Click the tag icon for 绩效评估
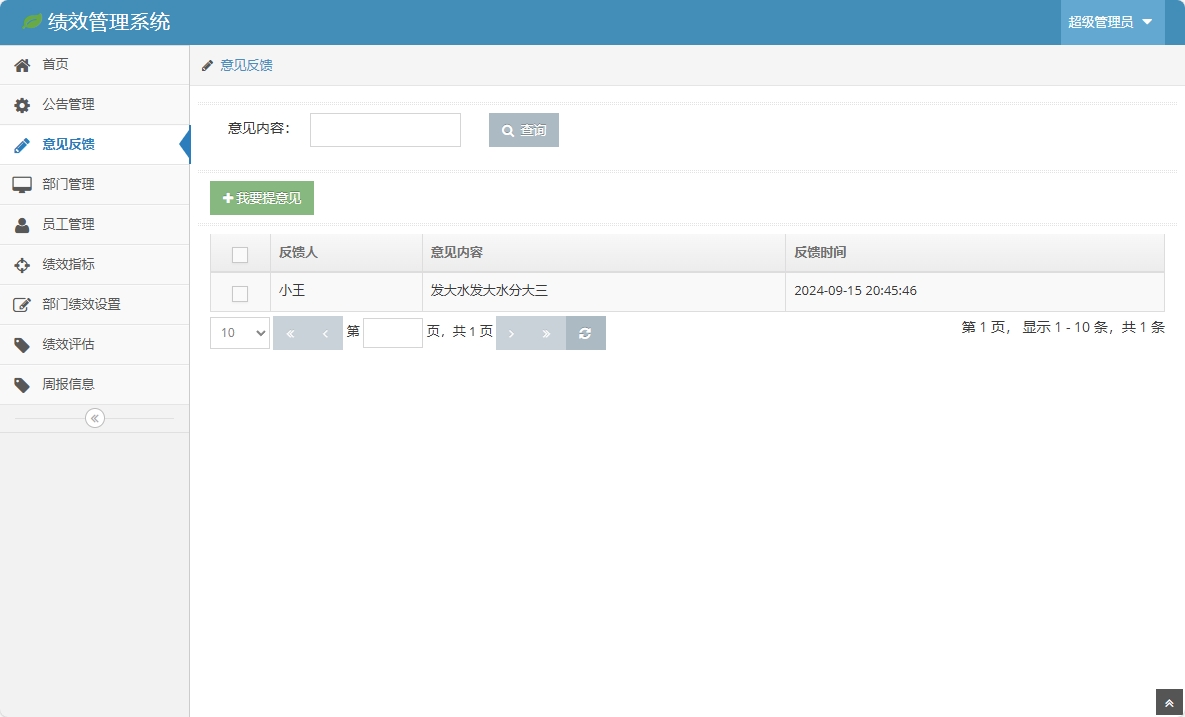 22,345
